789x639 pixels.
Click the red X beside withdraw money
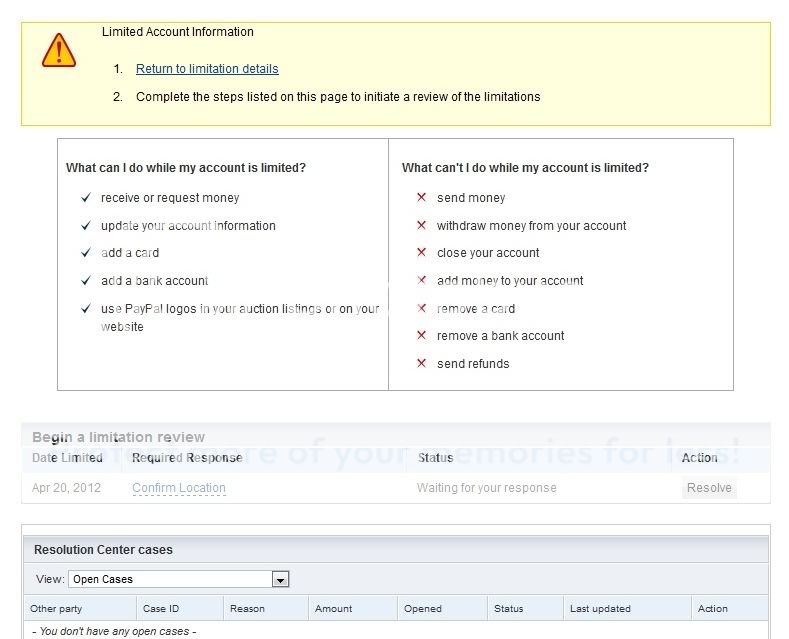click(422, 225)
